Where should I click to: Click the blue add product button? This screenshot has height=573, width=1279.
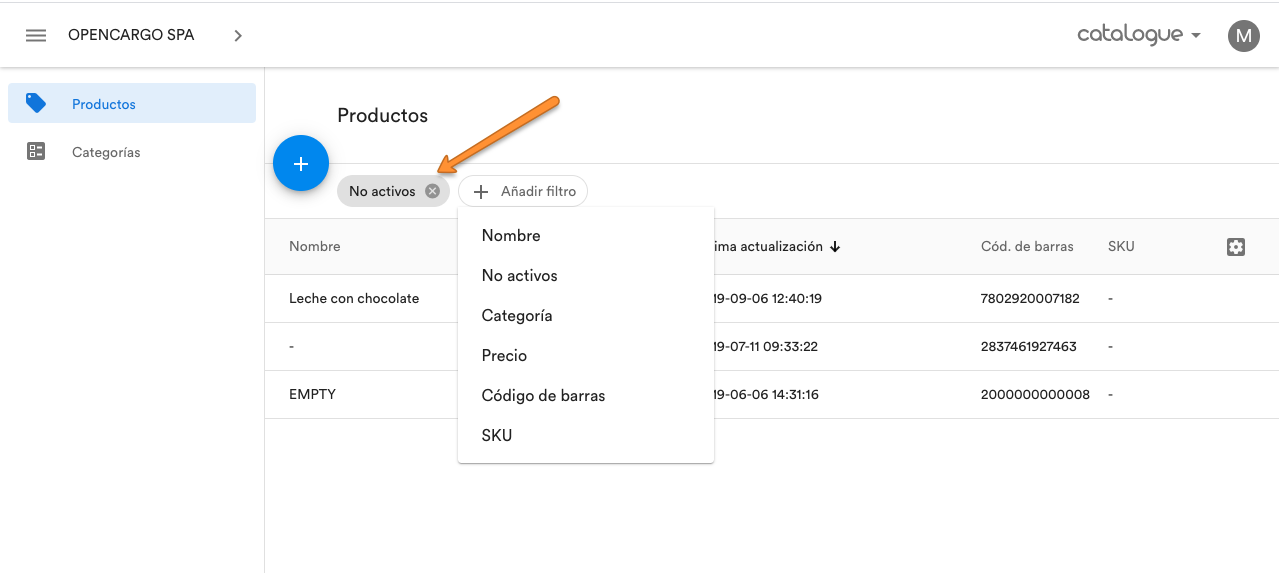301,163
